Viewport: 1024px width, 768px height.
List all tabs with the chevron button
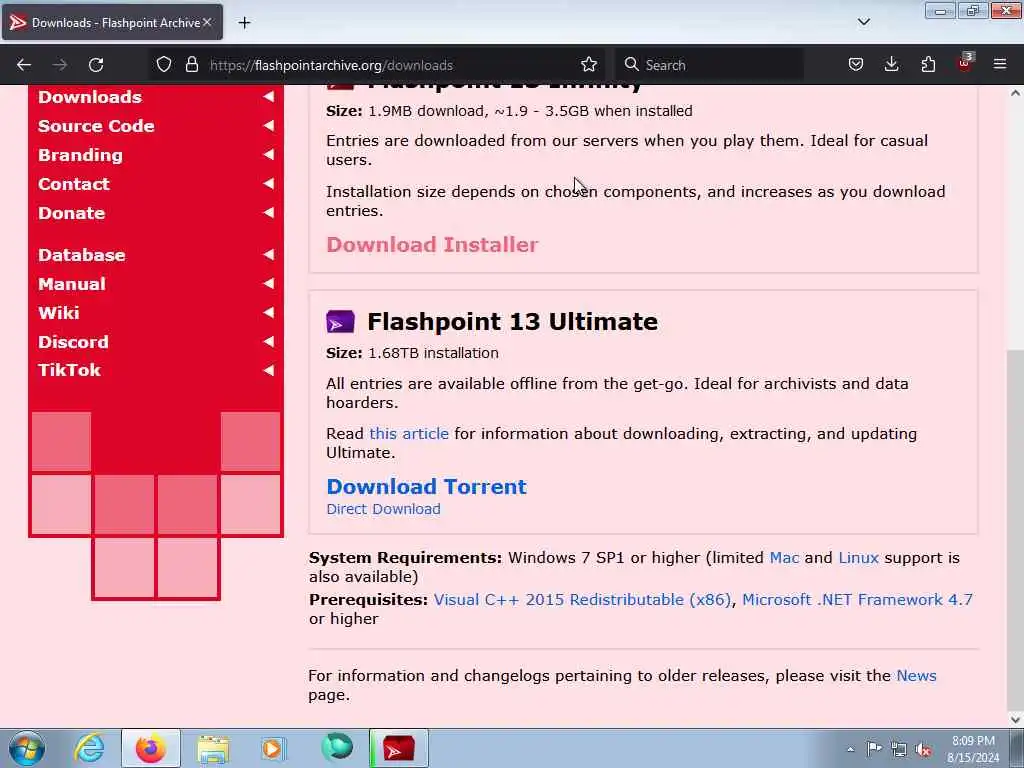pos(863,22)
